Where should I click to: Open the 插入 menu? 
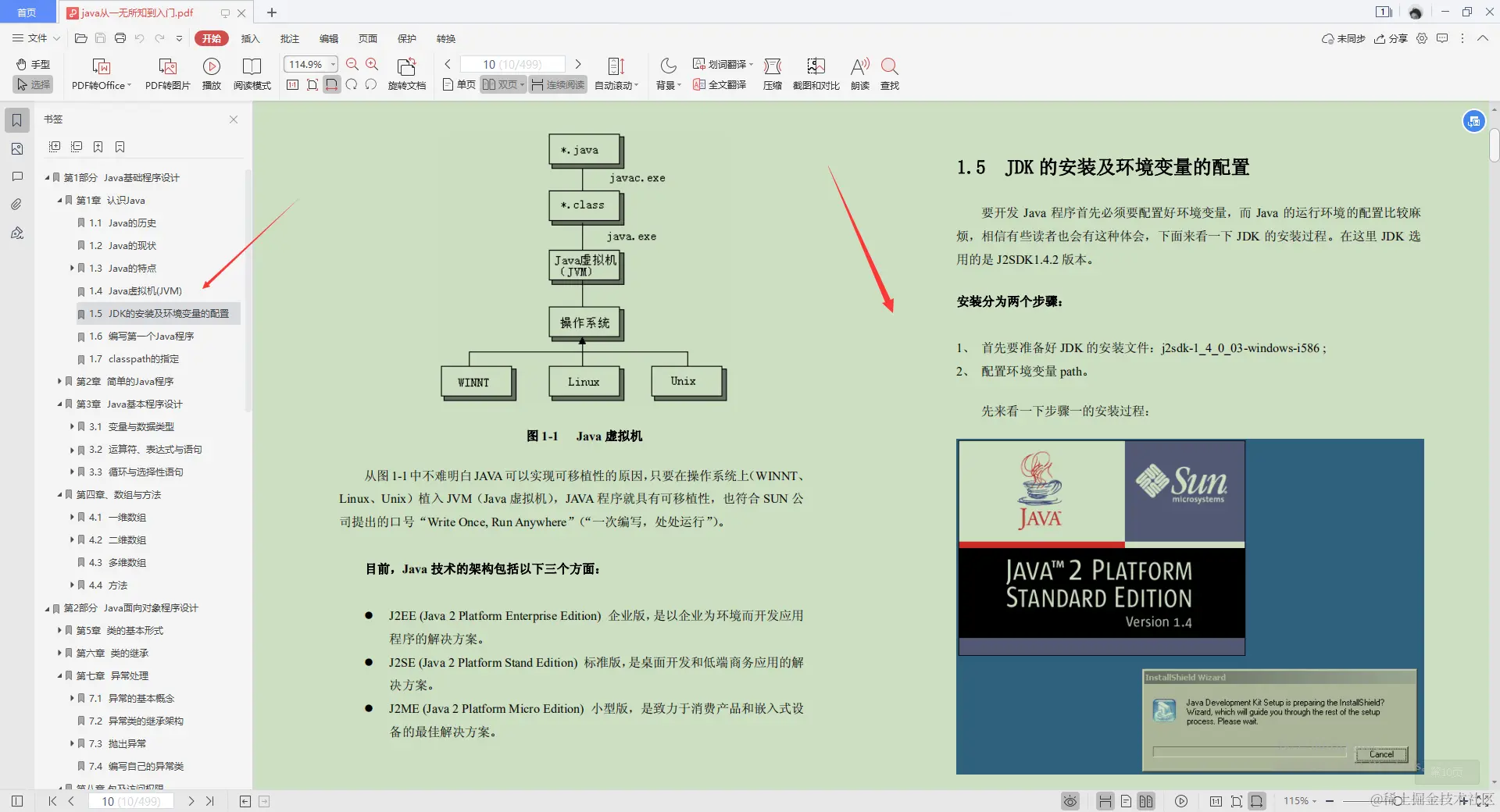pyautogui.click(x=250, y=38)
